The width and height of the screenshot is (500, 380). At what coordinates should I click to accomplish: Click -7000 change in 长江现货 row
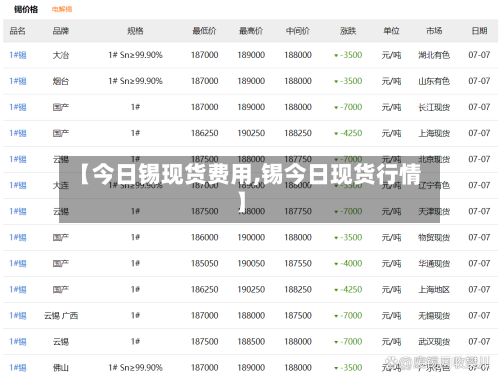[351, 107]
